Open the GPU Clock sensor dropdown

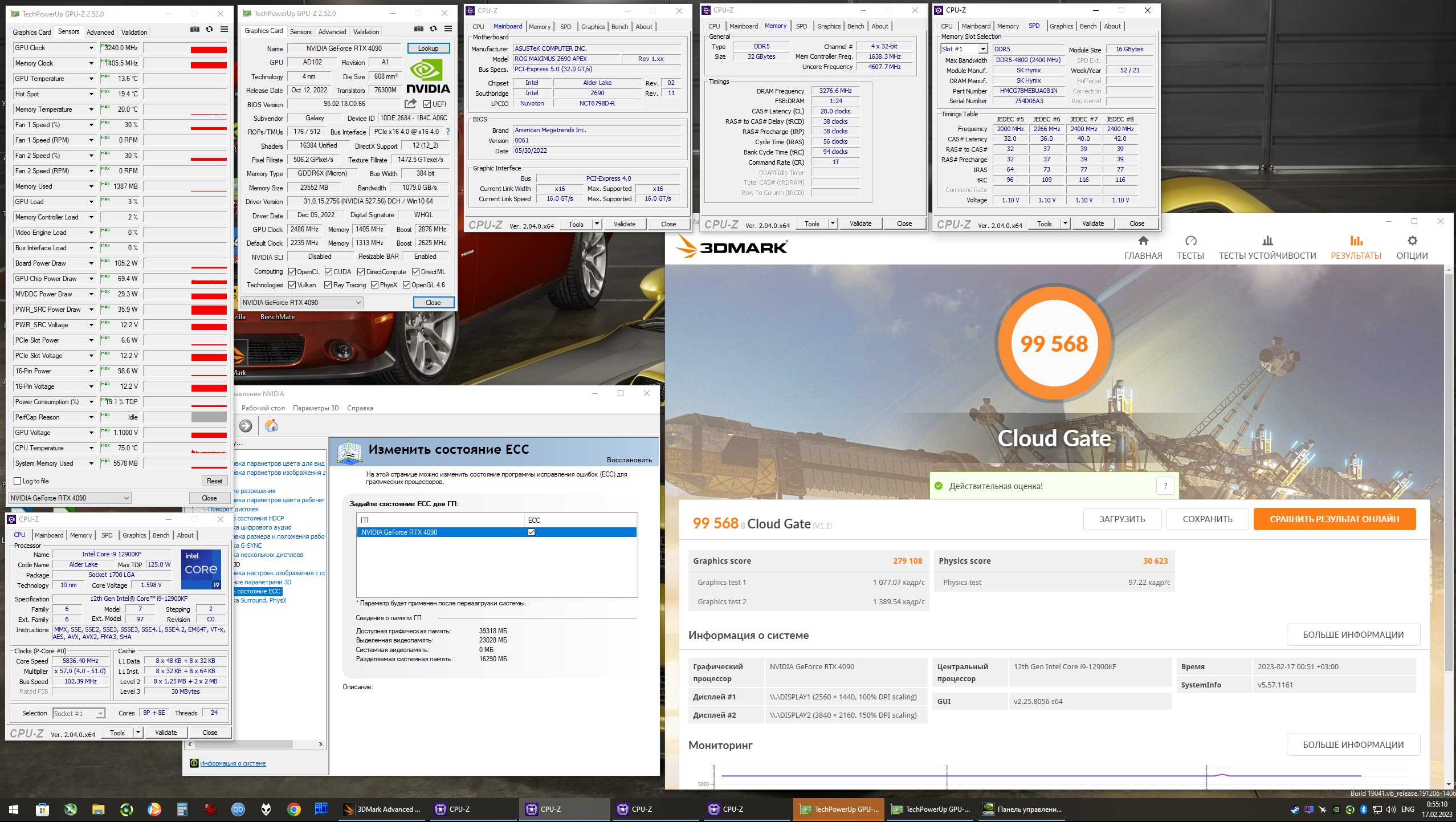pyautogui.click(x=91, y=48)
